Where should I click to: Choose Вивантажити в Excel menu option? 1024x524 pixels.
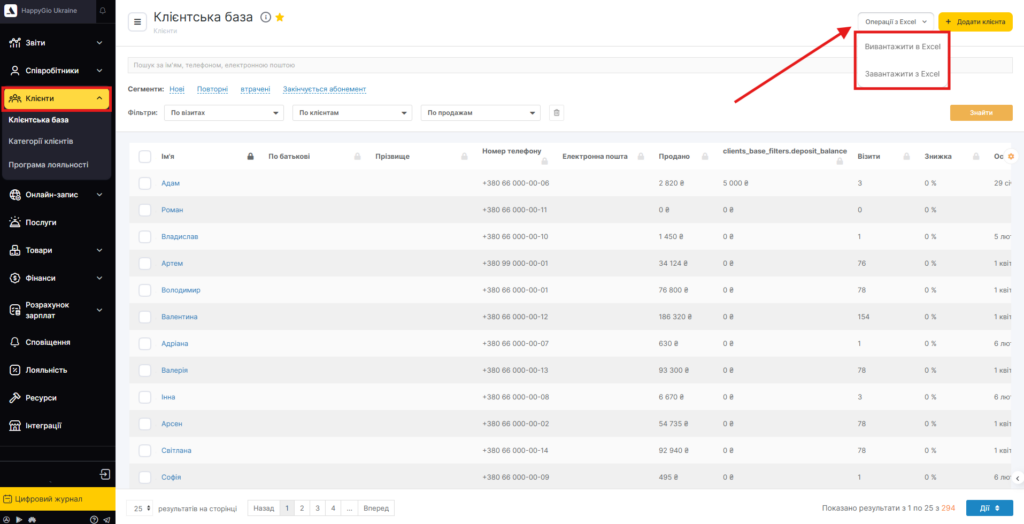coord(902,47)
